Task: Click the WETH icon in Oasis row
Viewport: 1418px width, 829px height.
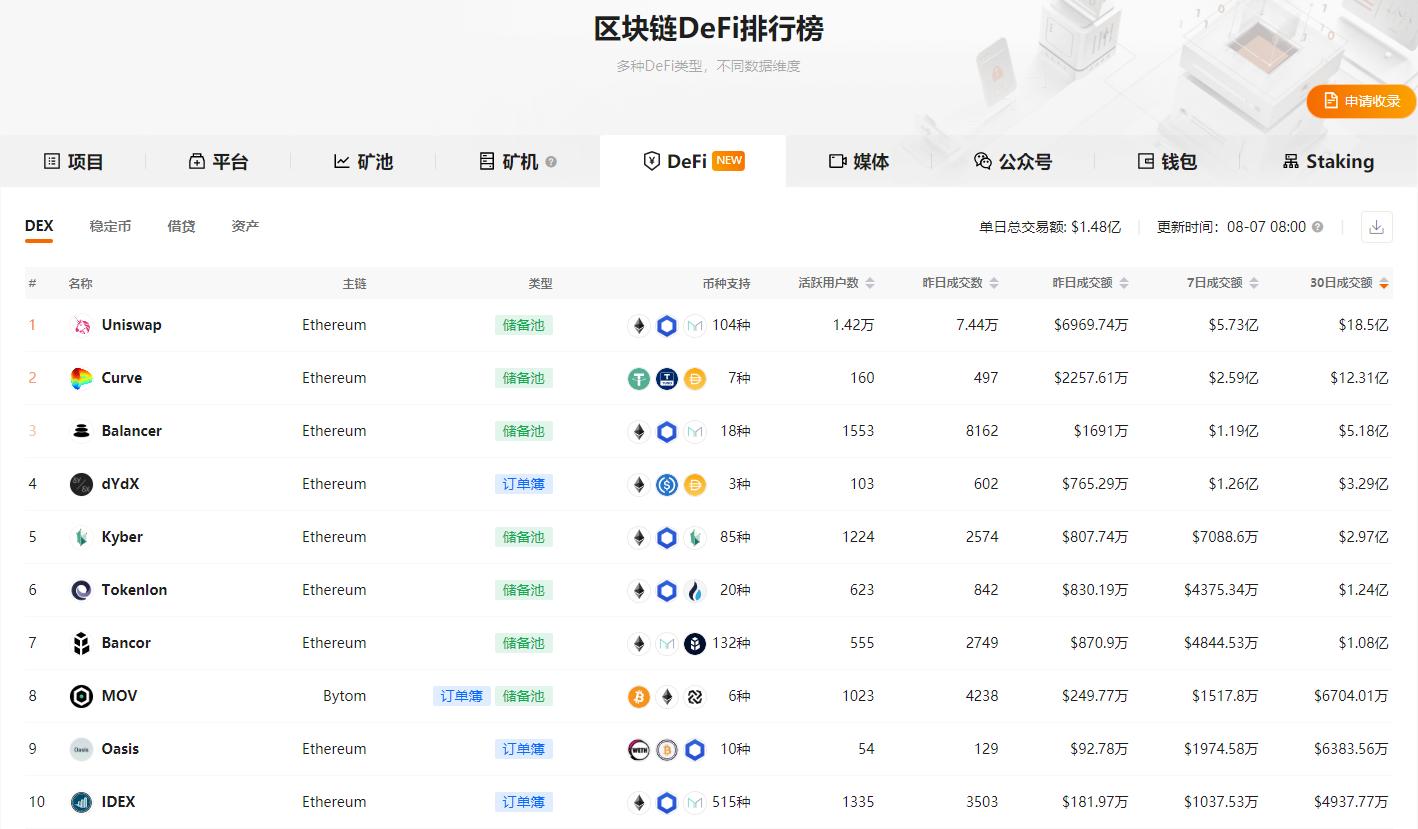Action: coord(639,749)
